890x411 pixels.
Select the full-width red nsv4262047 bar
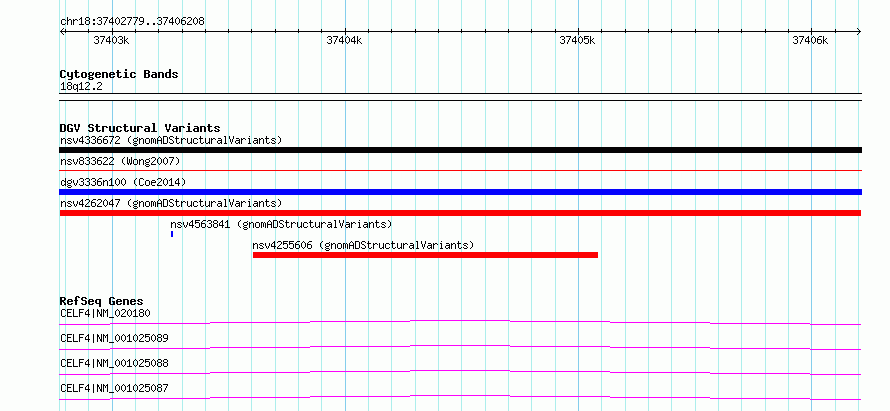460,213
